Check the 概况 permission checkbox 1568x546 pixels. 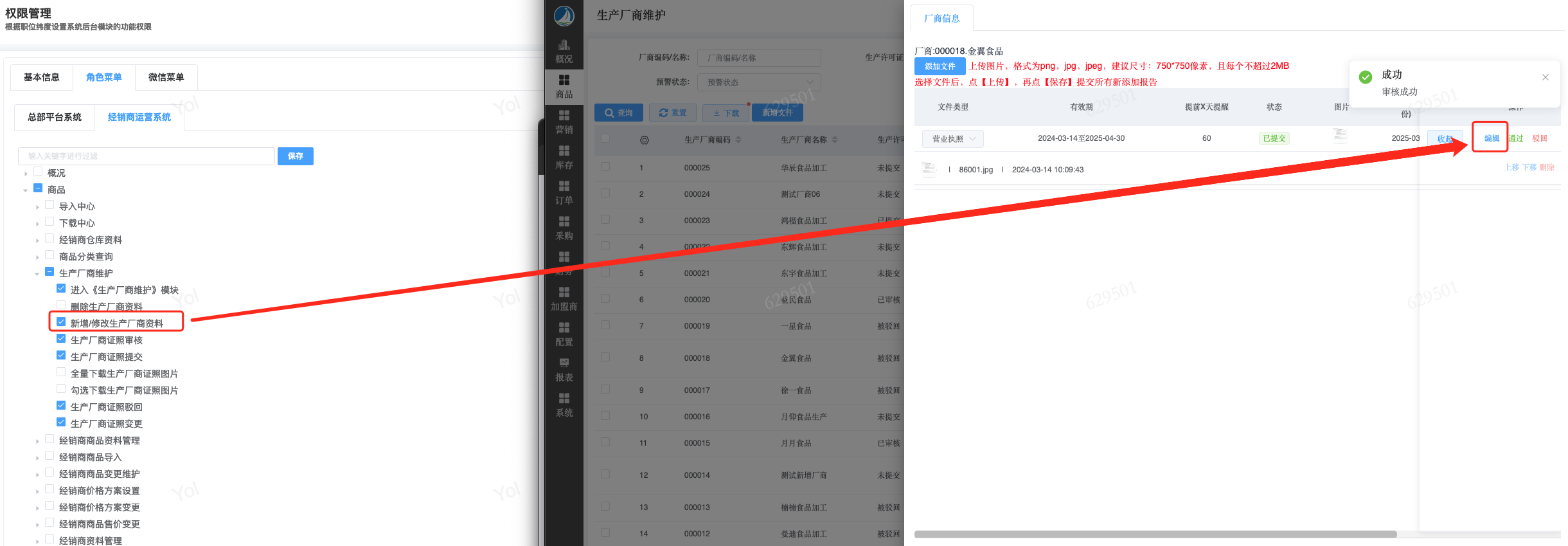tap(38, 172)
